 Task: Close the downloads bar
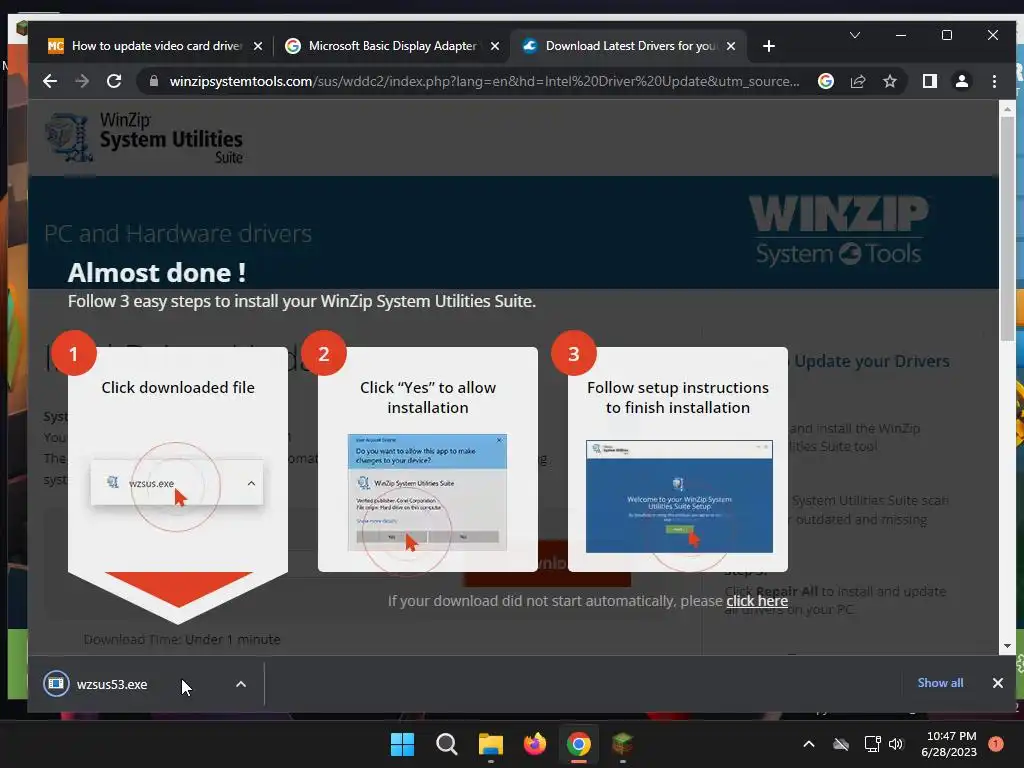point(997,682)
